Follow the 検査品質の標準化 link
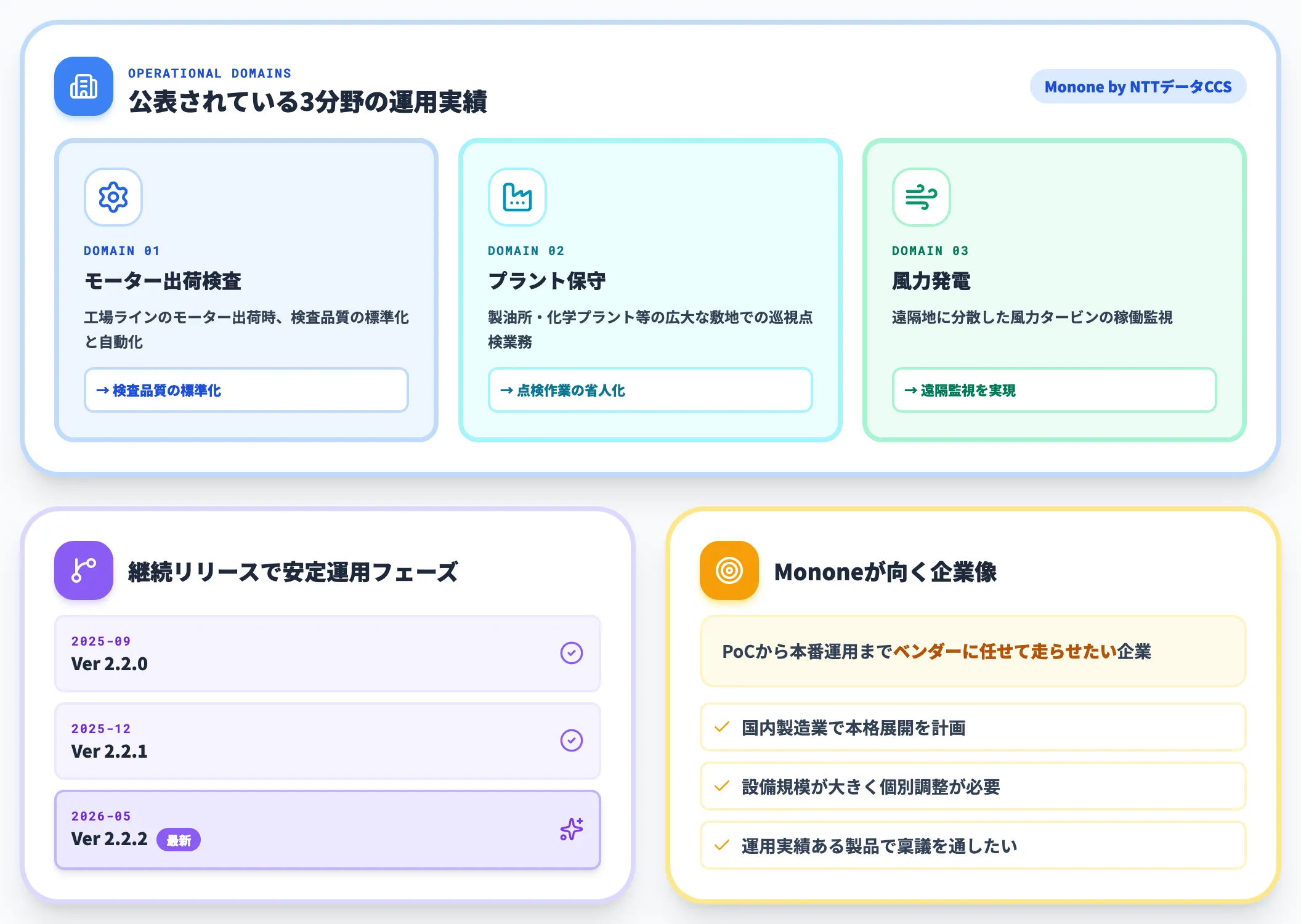This screenshot has width=1301, height=924. pos(246,390)
